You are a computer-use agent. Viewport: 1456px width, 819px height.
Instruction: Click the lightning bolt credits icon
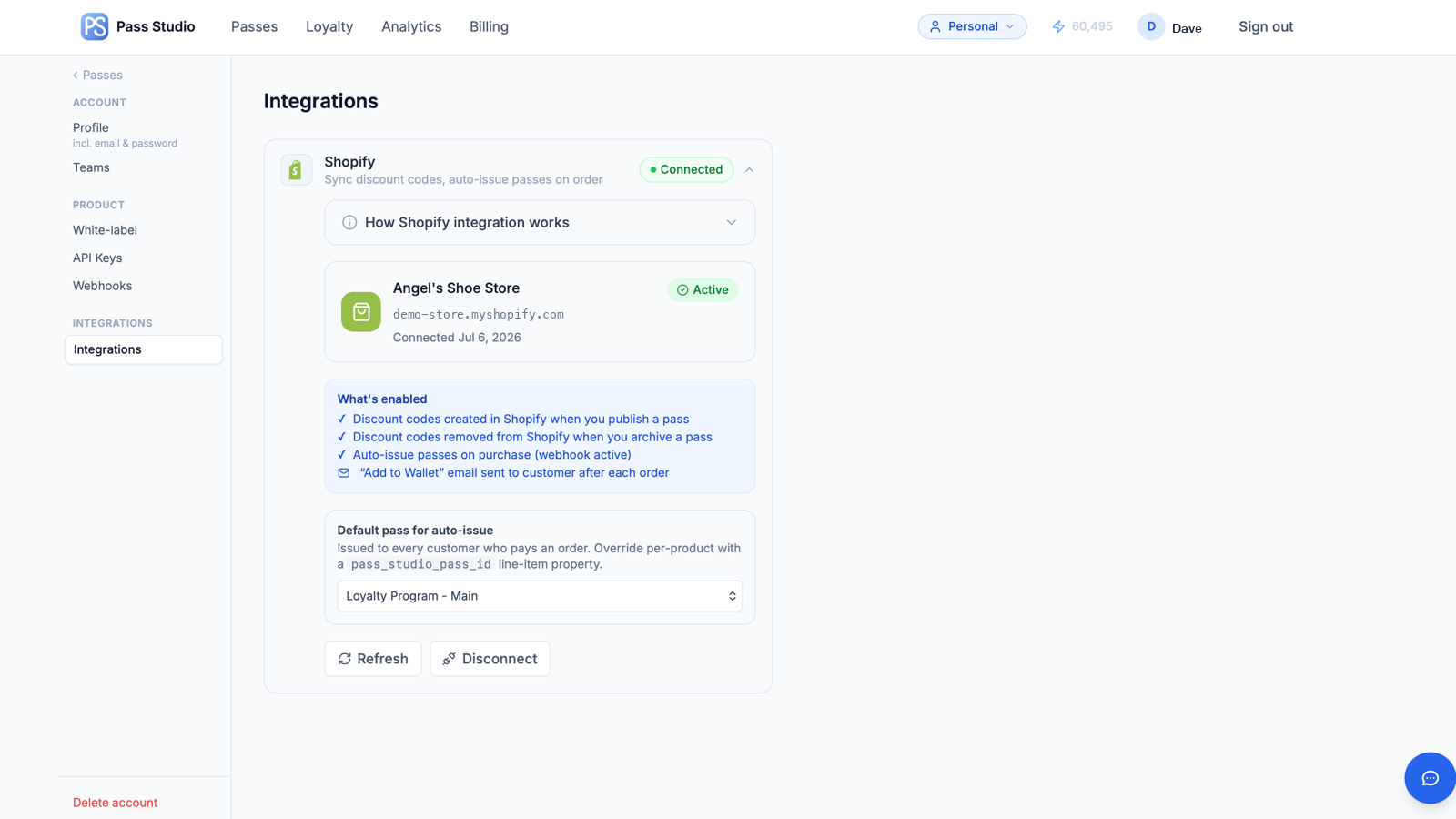click(x=1058, y=26)
